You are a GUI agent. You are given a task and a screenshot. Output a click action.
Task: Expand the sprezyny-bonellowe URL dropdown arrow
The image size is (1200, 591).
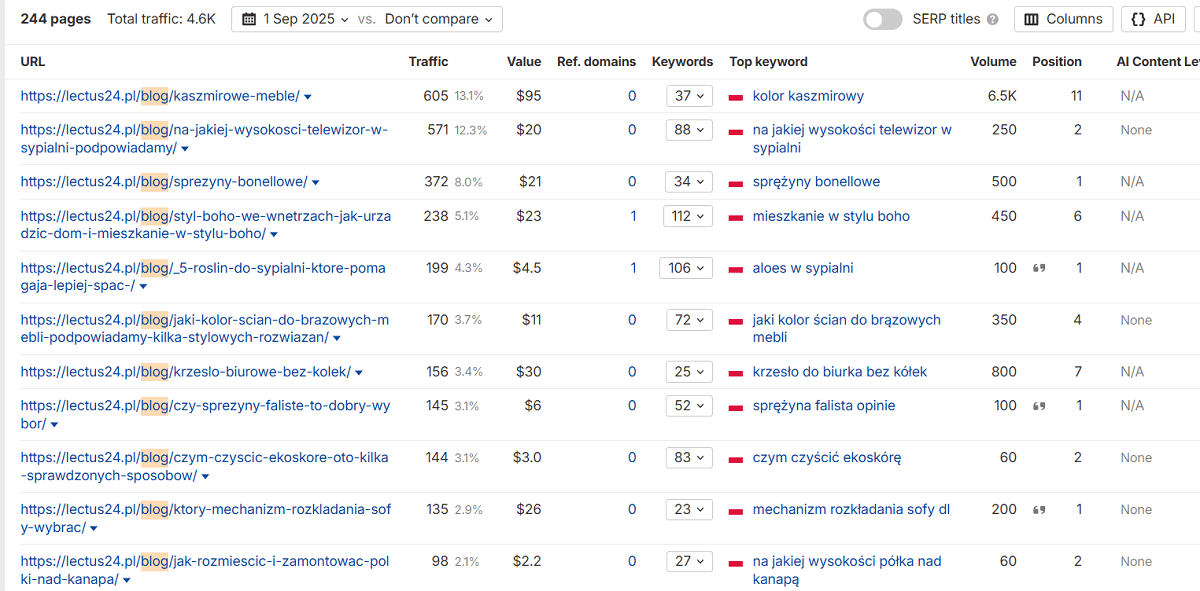pos(316,183)
